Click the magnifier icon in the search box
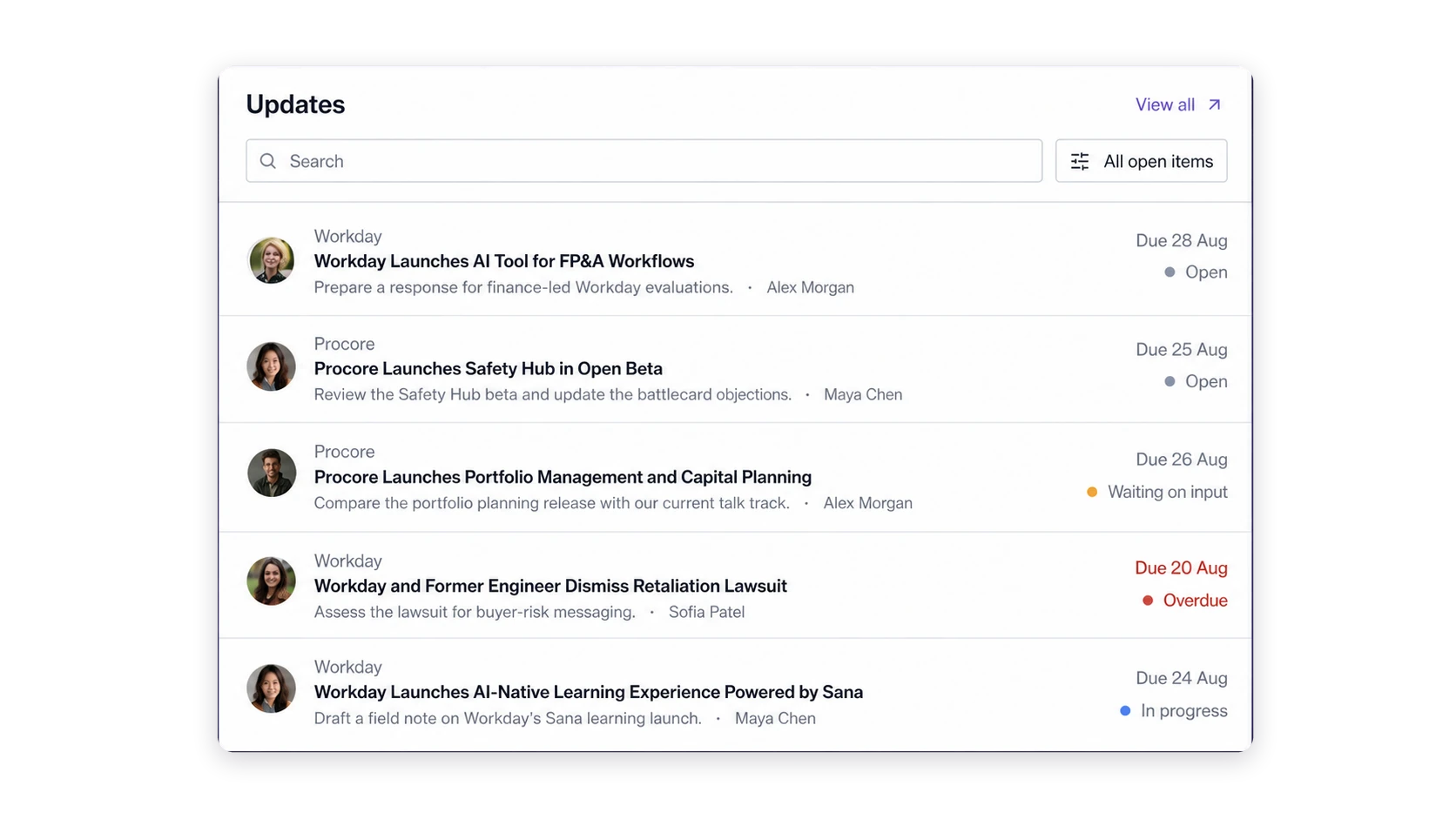Viewport: 1456px width, 819px height. 268,161
